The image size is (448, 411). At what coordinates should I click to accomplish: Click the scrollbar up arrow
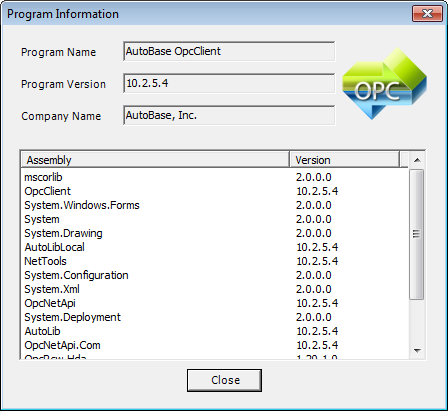point(417,160)
